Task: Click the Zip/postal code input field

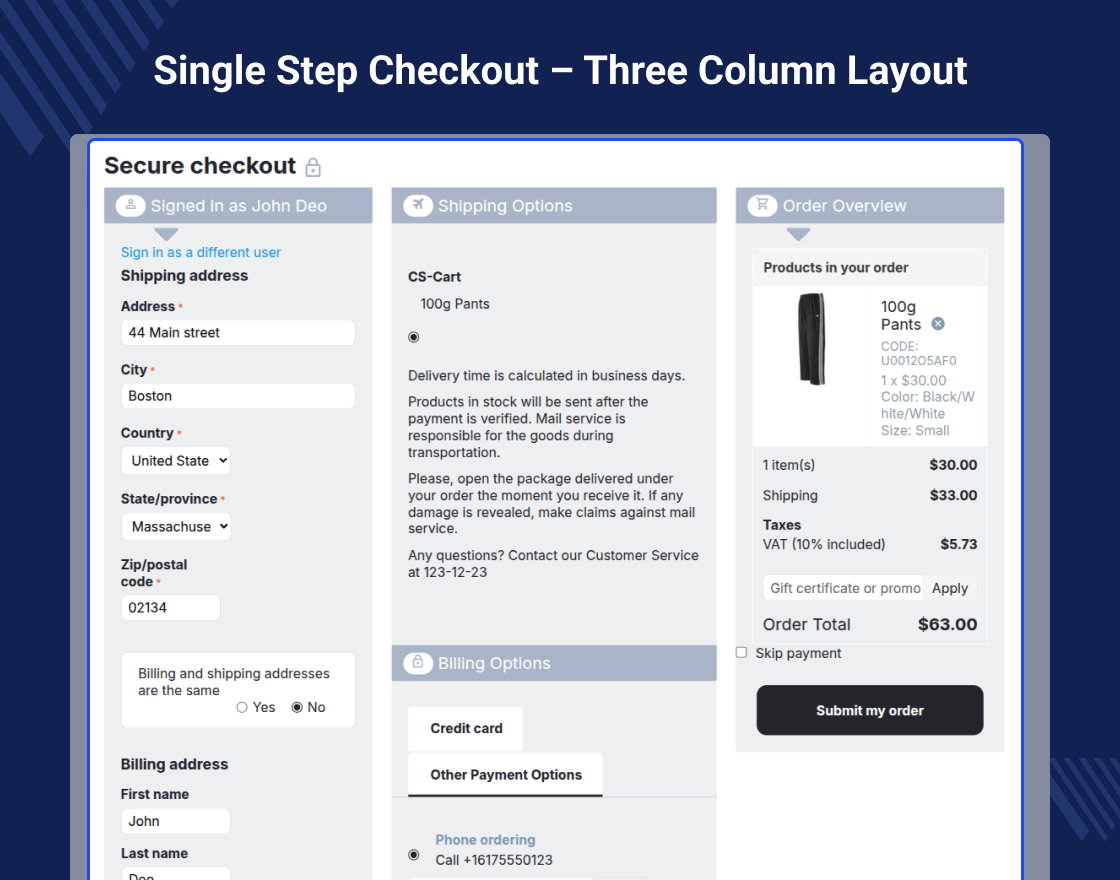Action: coord(170,608)
